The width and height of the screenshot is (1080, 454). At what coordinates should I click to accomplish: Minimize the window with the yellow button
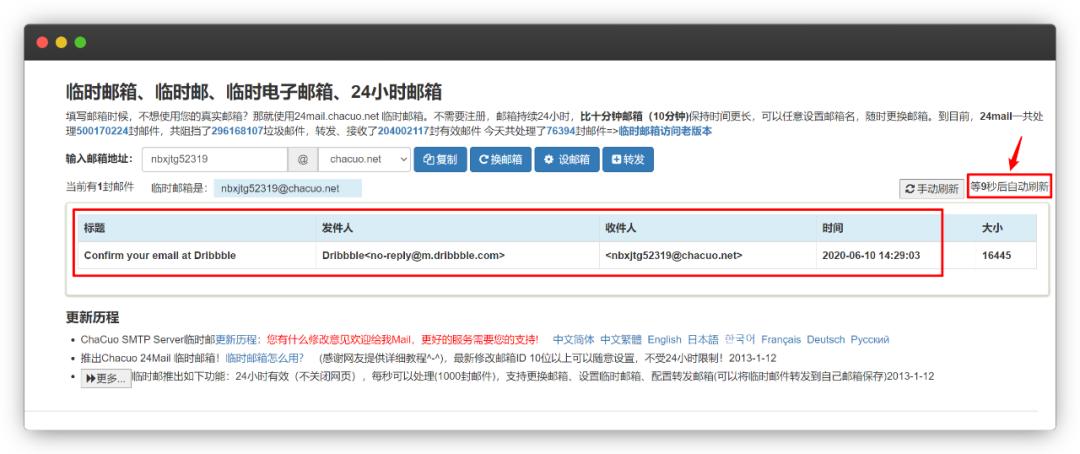61,42
